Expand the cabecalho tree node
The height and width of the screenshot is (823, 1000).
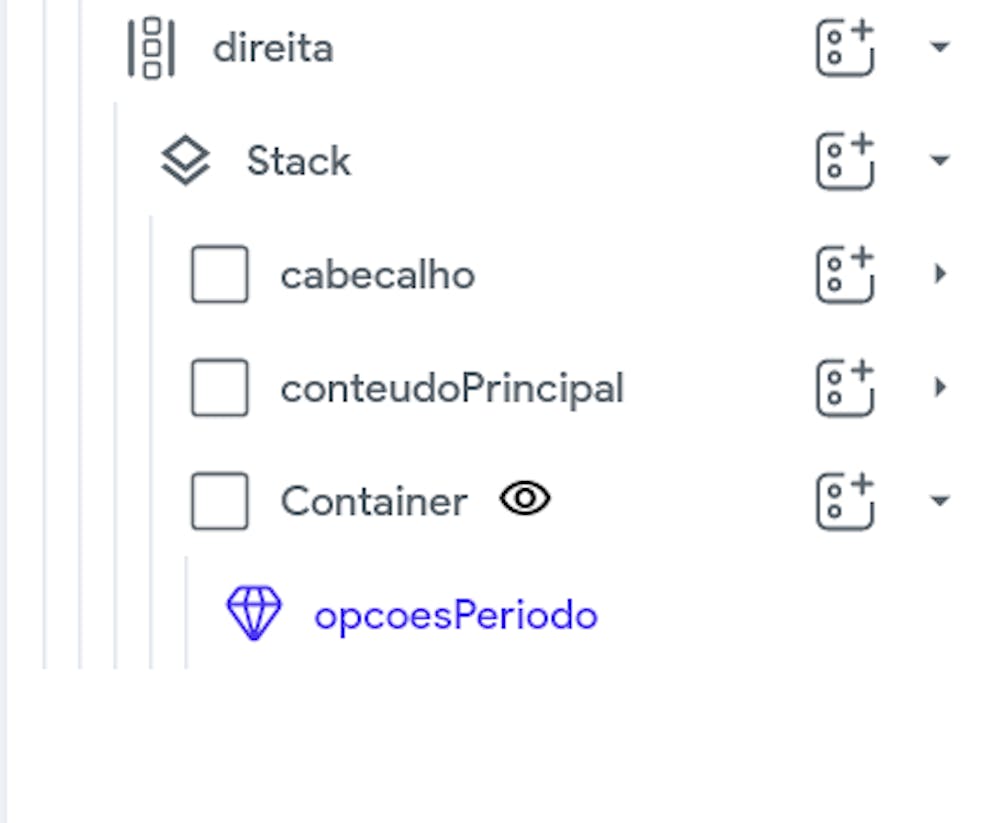pos(940,274)
